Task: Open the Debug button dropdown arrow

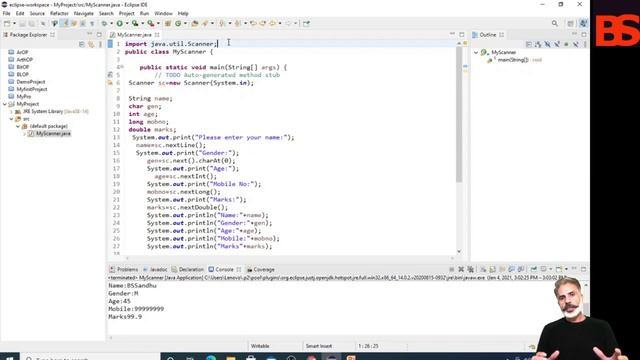Action: 111,23
